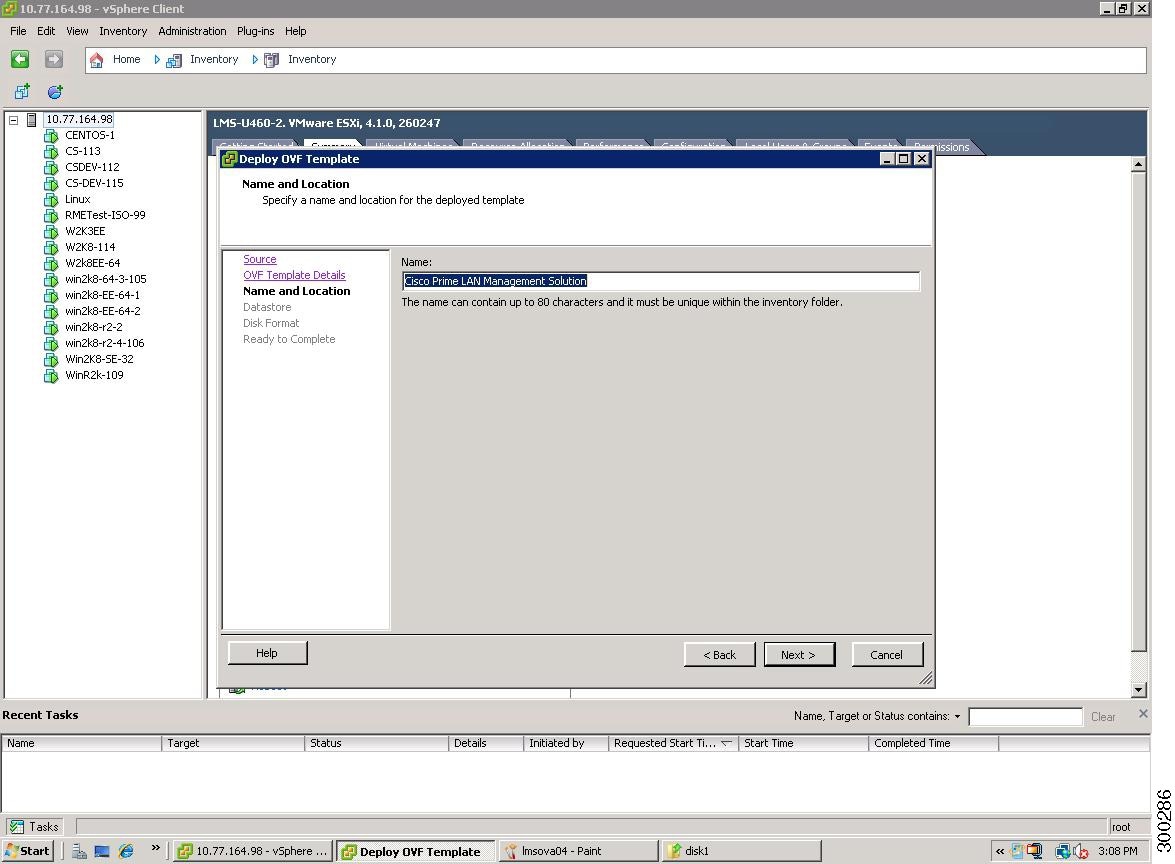Open the Name, Target or Status filter dropdown
The width and height of the screenshot is (1175, 864).
(957, 716)
